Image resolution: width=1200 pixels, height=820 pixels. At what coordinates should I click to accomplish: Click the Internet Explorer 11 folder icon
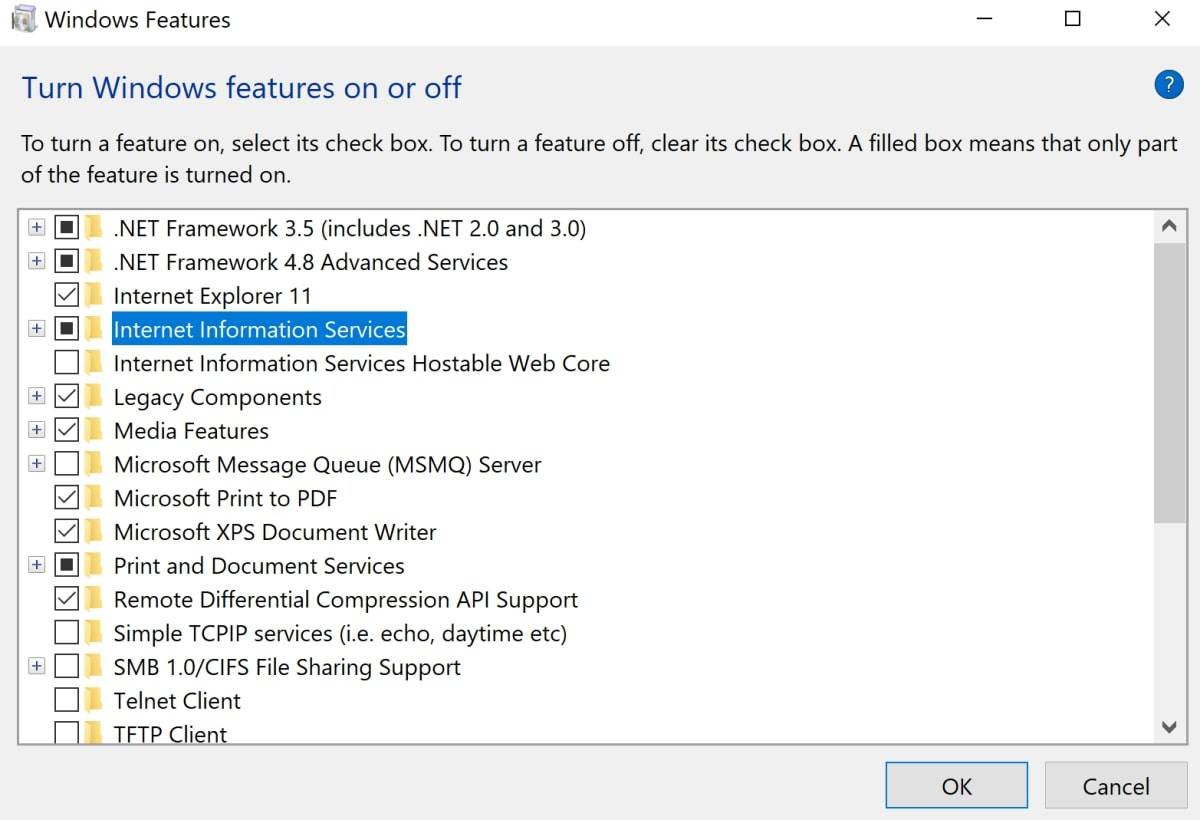click(x=94, y=296)
